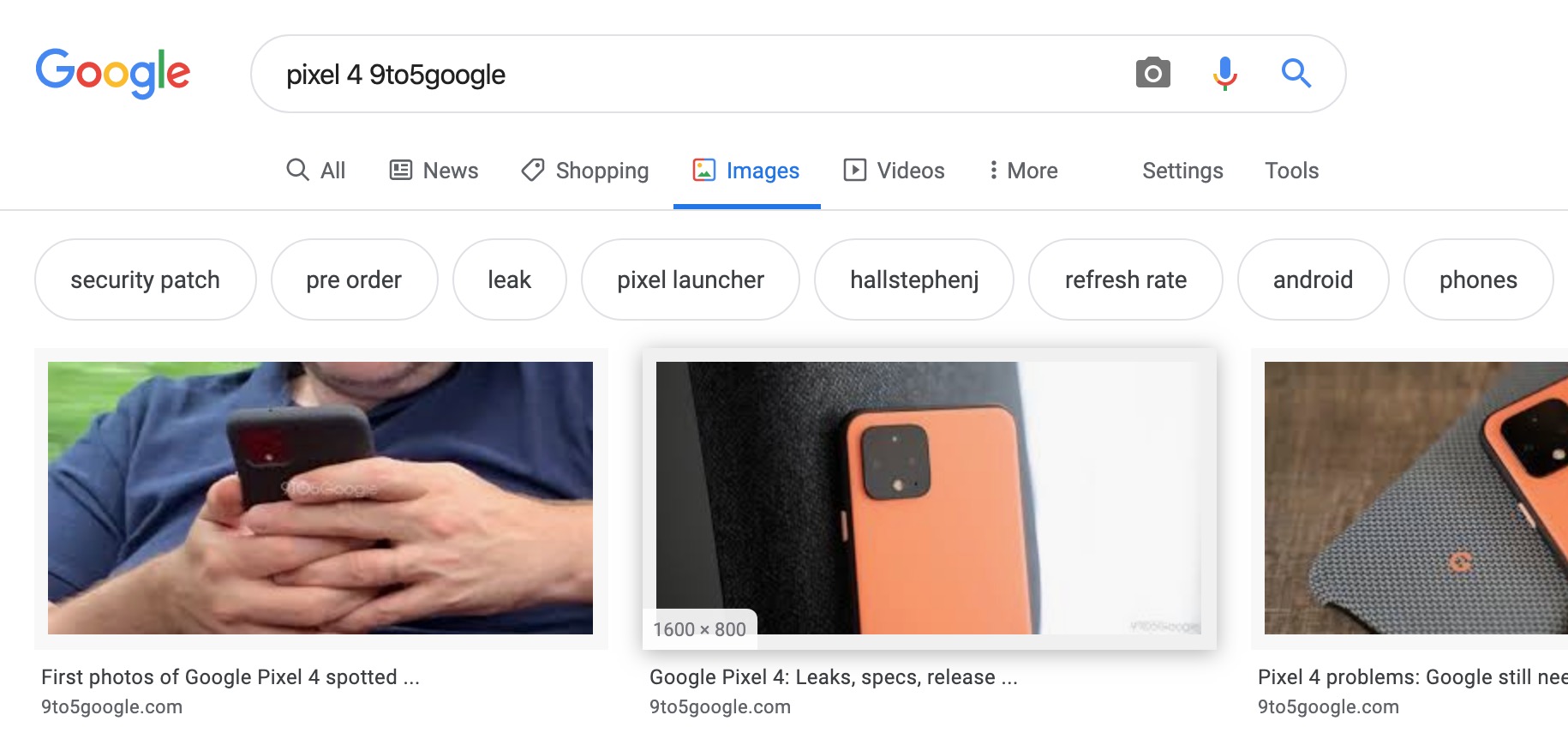Click the search magnifier icon
This screenshot has width=1568, height=751.
1296,73
